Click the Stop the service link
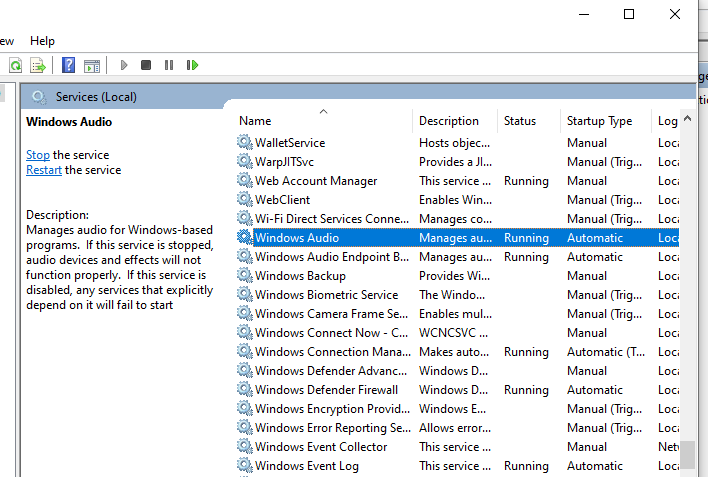 [x=38, y=155]
